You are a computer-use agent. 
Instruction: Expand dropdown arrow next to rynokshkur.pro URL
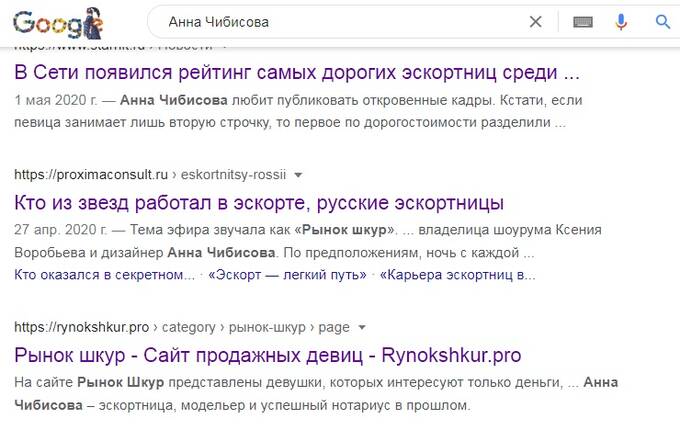362,328
